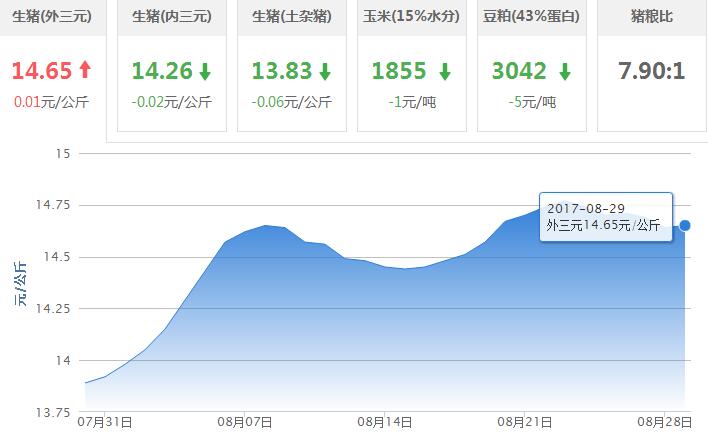Open the 生猪(土杂猪) tab
This screenshot has width=708, height=446.
(x=292, y=17)
